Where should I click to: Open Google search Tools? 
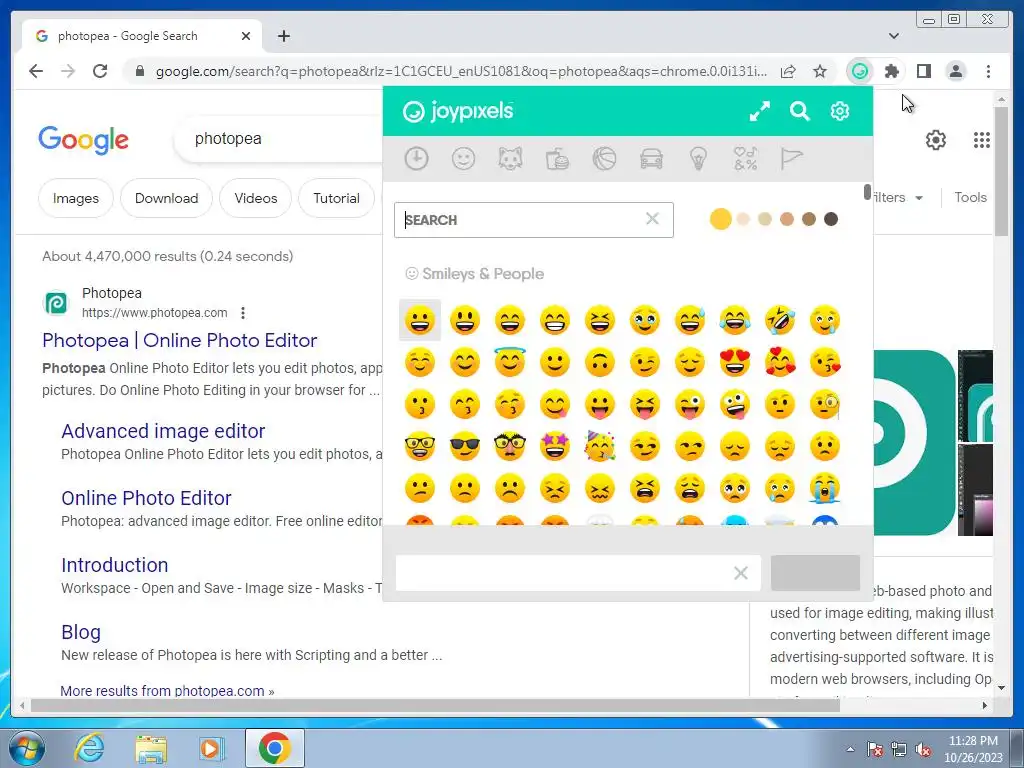click(970, 197)
